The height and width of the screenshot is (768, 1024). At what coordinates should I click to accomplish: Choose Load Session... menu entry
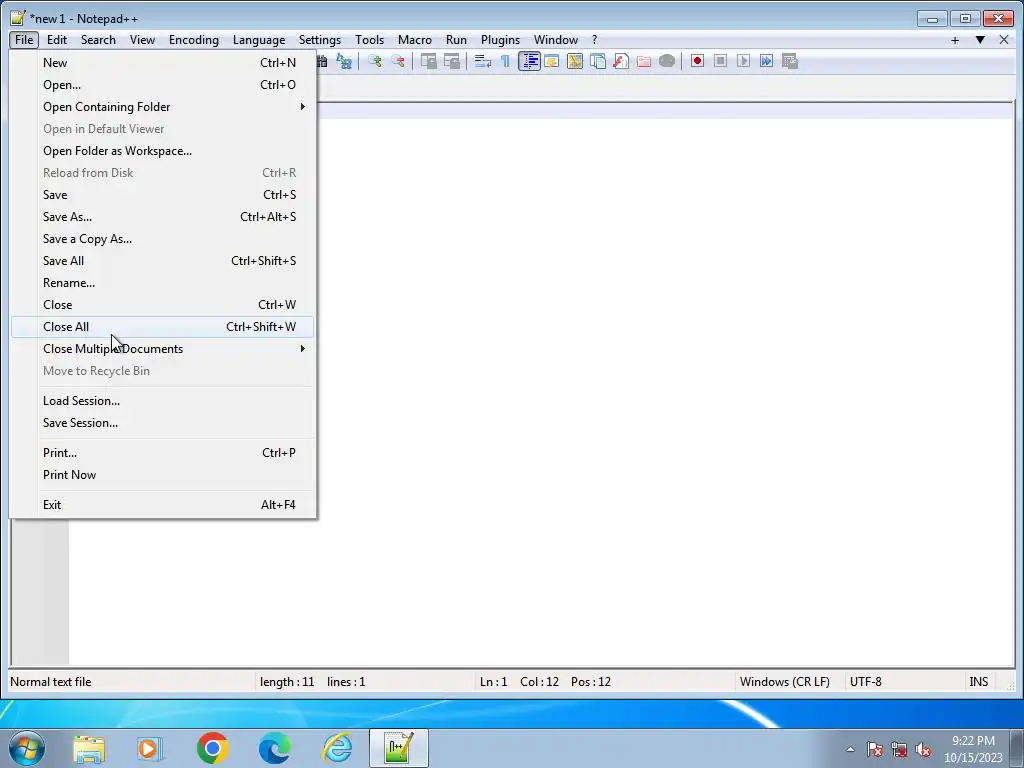[163, 401]
